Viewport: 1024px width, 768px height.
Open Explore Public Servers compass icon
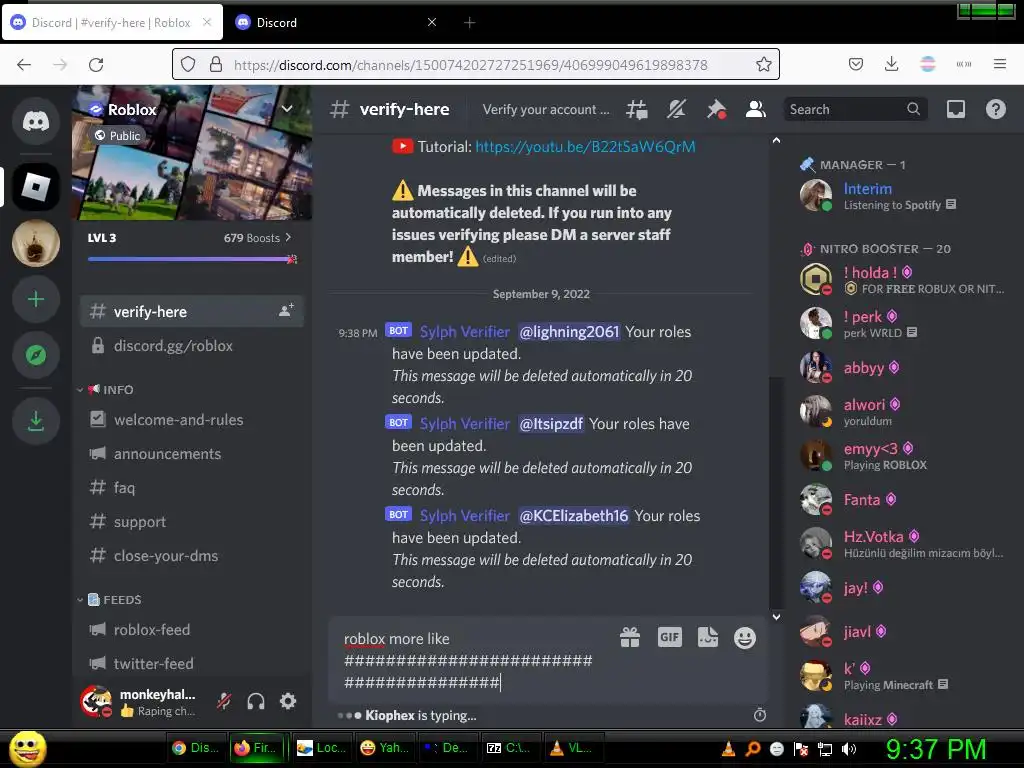coord(36,355)
